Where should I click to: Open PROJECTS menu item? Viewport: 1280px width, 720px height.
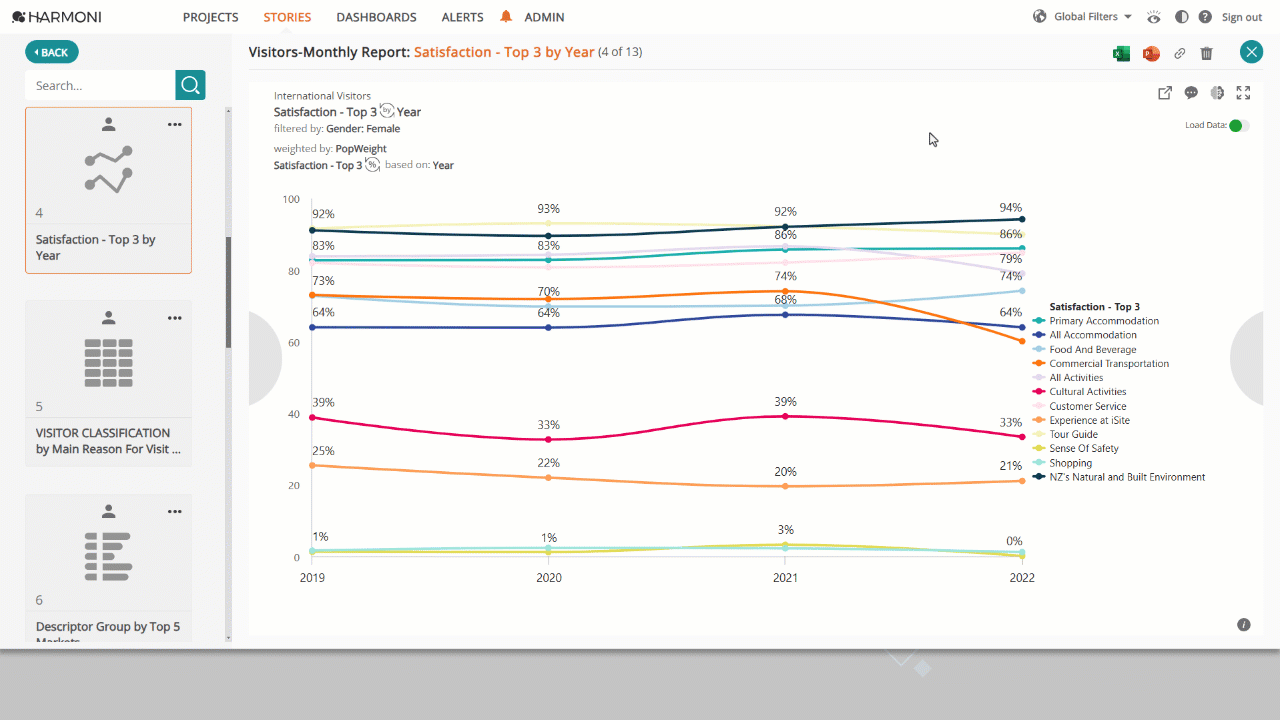[211, 17]
